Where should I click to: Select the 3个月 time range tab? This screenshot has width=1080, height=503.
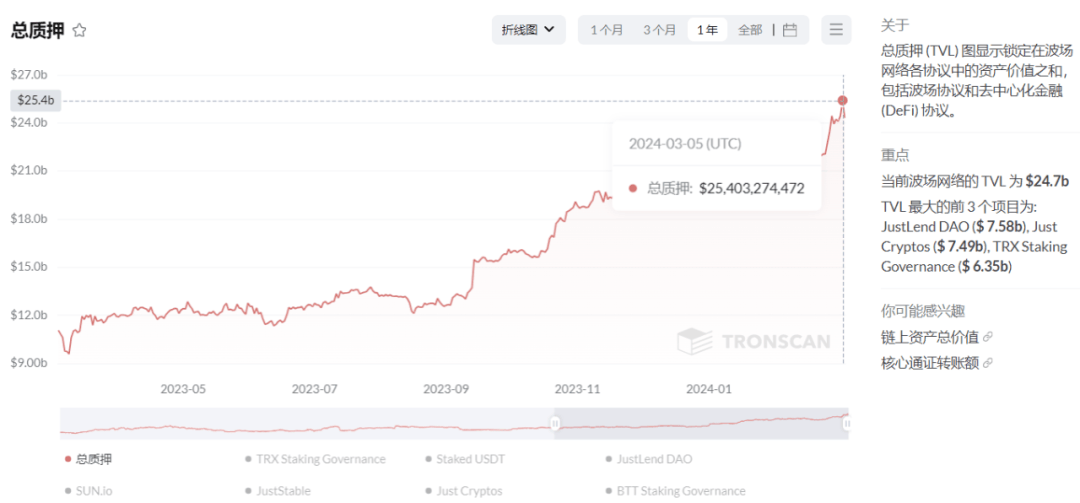point(660,30)
